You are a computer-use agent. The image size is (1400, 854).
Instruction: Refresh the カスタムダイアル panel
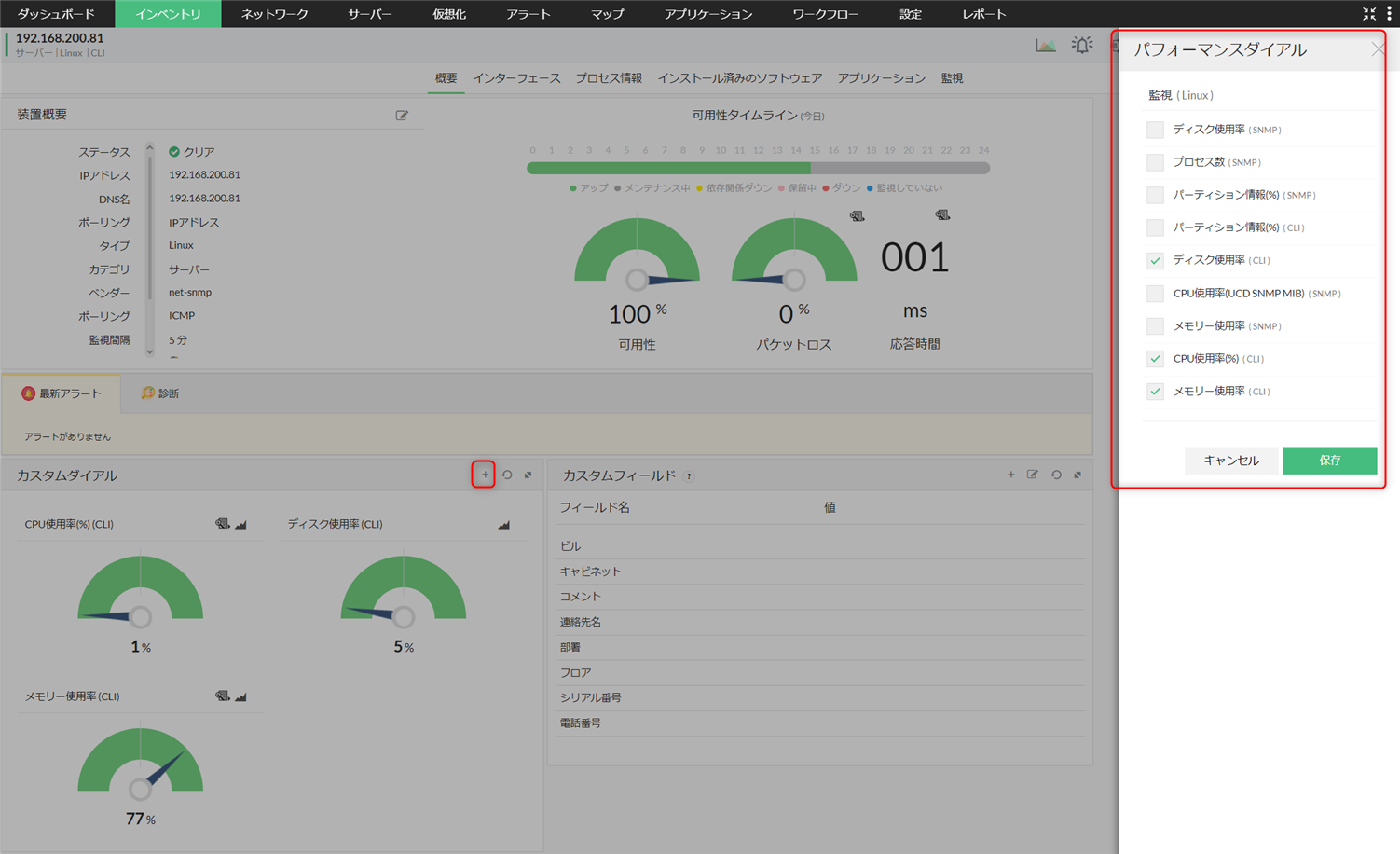tap(507, 475)
